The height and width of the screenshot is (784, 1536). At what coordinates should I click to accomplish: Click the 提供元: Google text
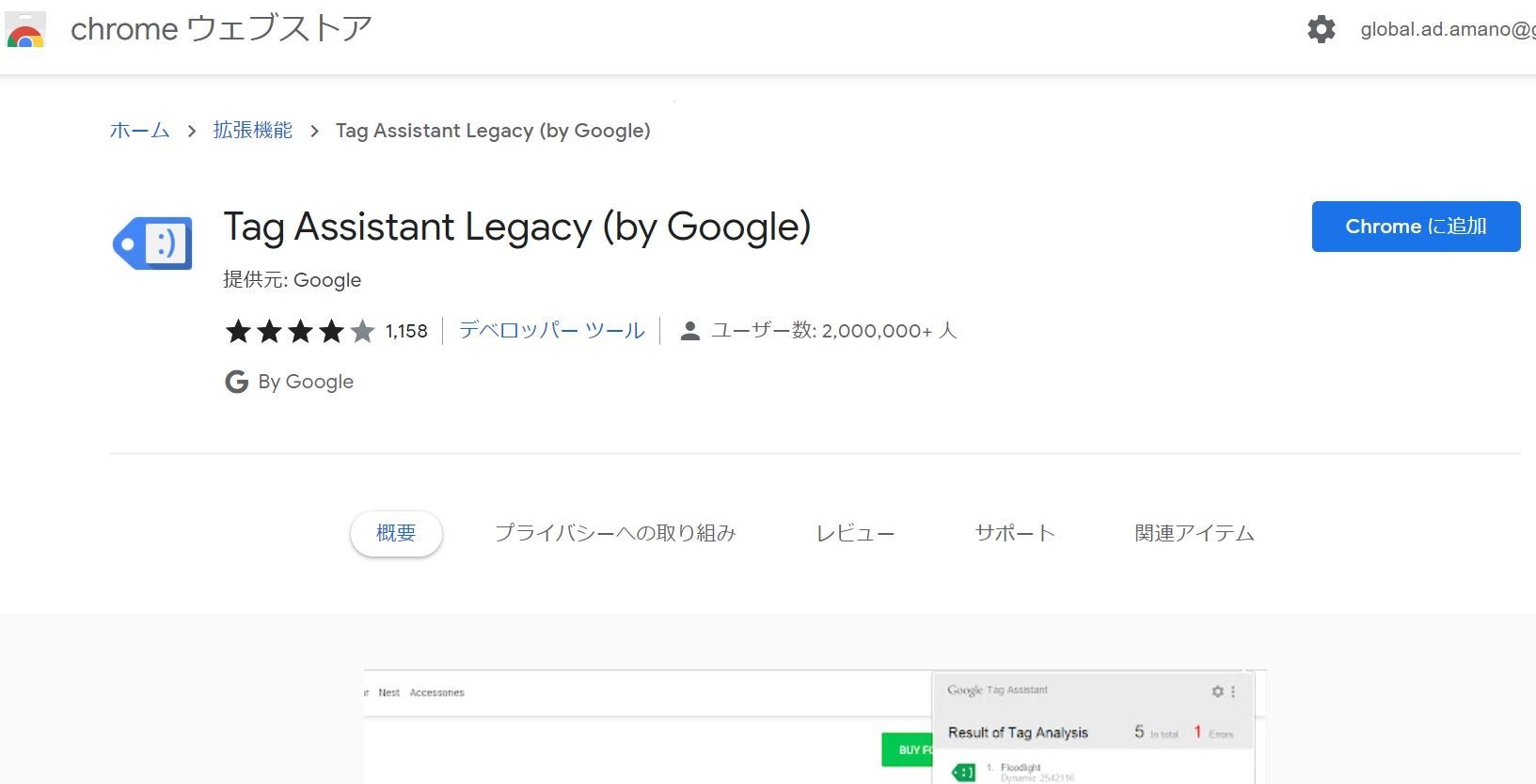click(292, 280)
